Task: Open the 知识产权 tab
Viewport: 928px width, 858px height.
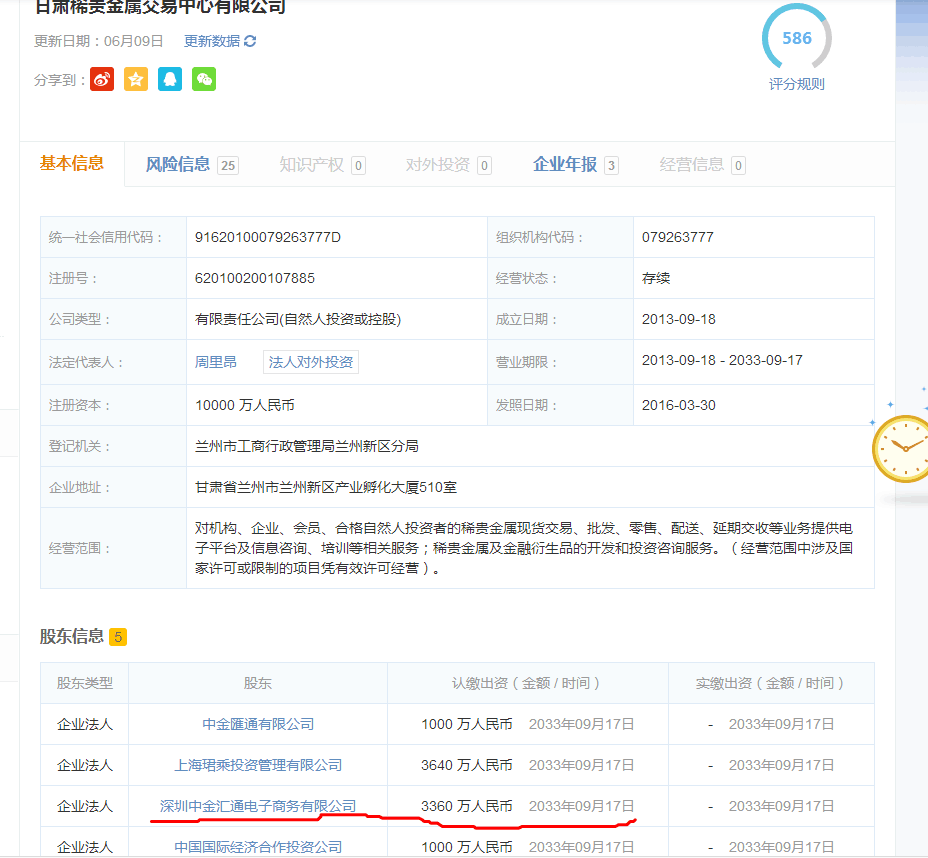Action: pos(311,164)
